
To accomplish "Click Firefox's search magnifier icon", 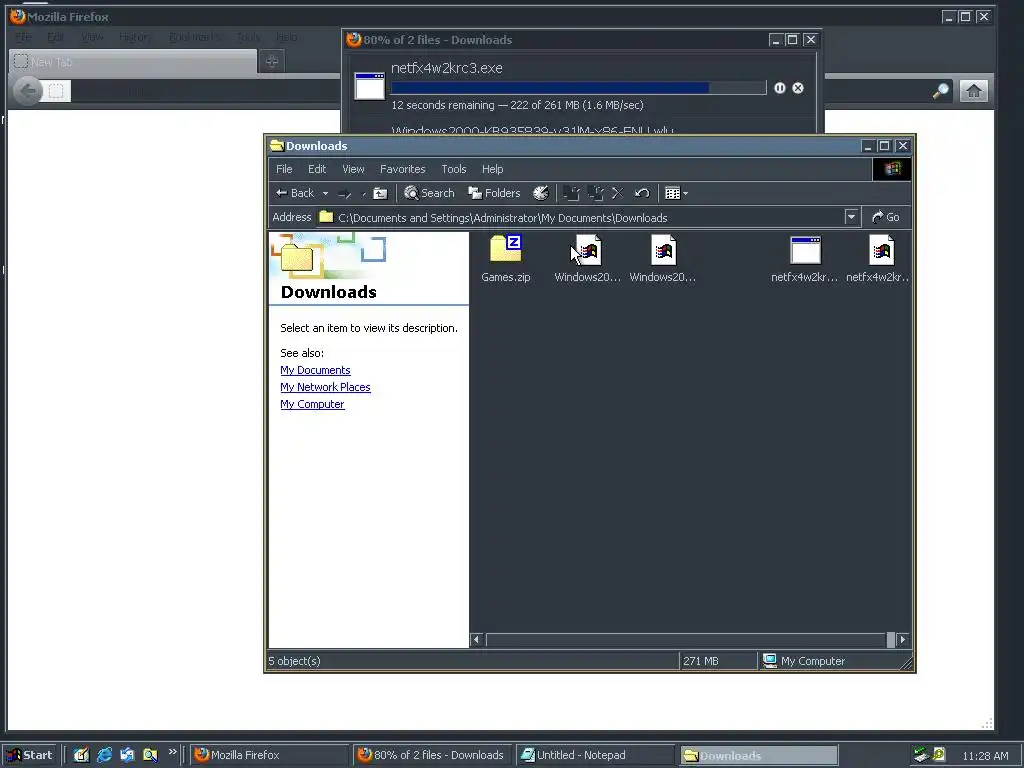I will click(x=941, y=91).
